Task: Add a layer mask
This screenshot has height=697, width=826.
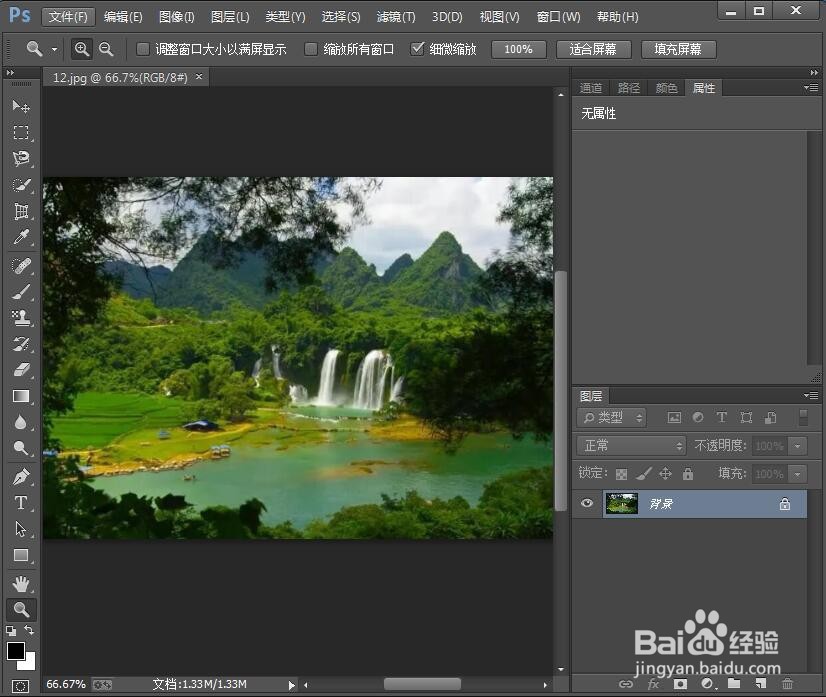Action: [x=680, y=684]
